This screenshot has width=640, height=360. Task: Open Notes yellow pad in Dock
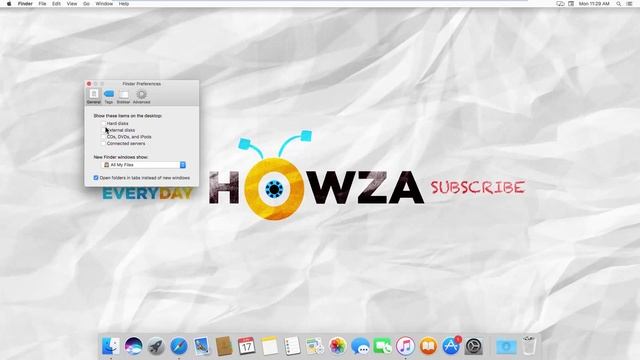click(x=269, y=346)
